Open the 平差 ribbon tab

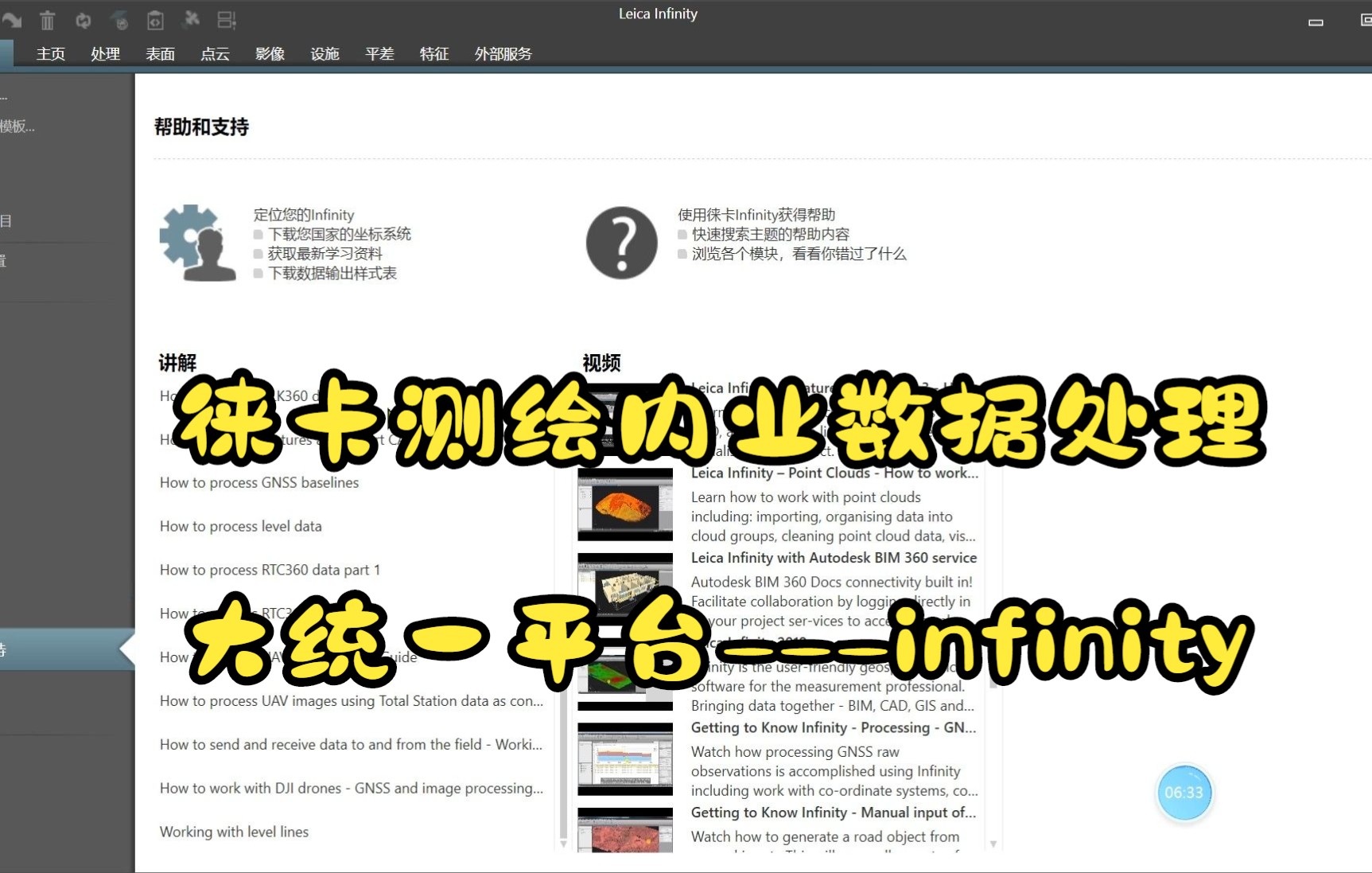point(379,53)
